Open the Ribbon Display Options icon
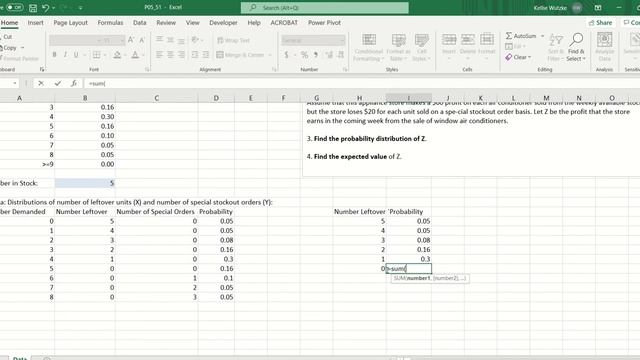Screen dimensions: 640x360 coord(598,8)
